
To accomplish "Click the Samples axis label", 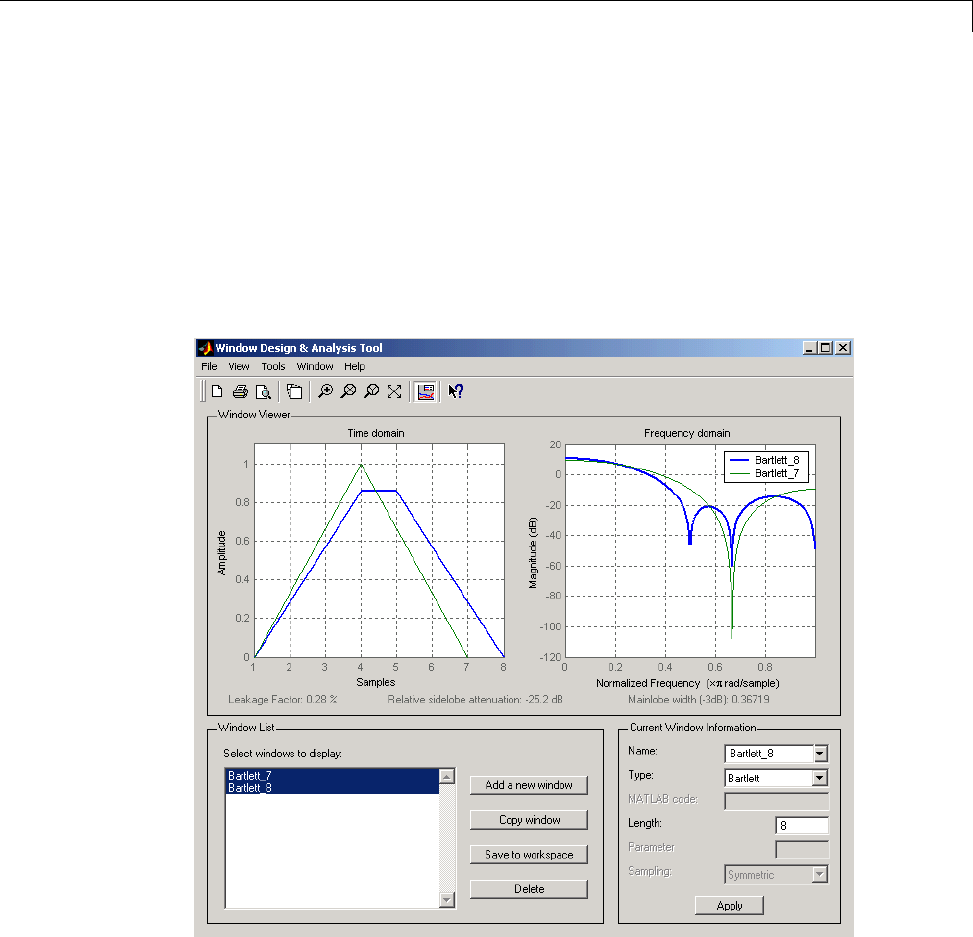I will click(375, 683).
